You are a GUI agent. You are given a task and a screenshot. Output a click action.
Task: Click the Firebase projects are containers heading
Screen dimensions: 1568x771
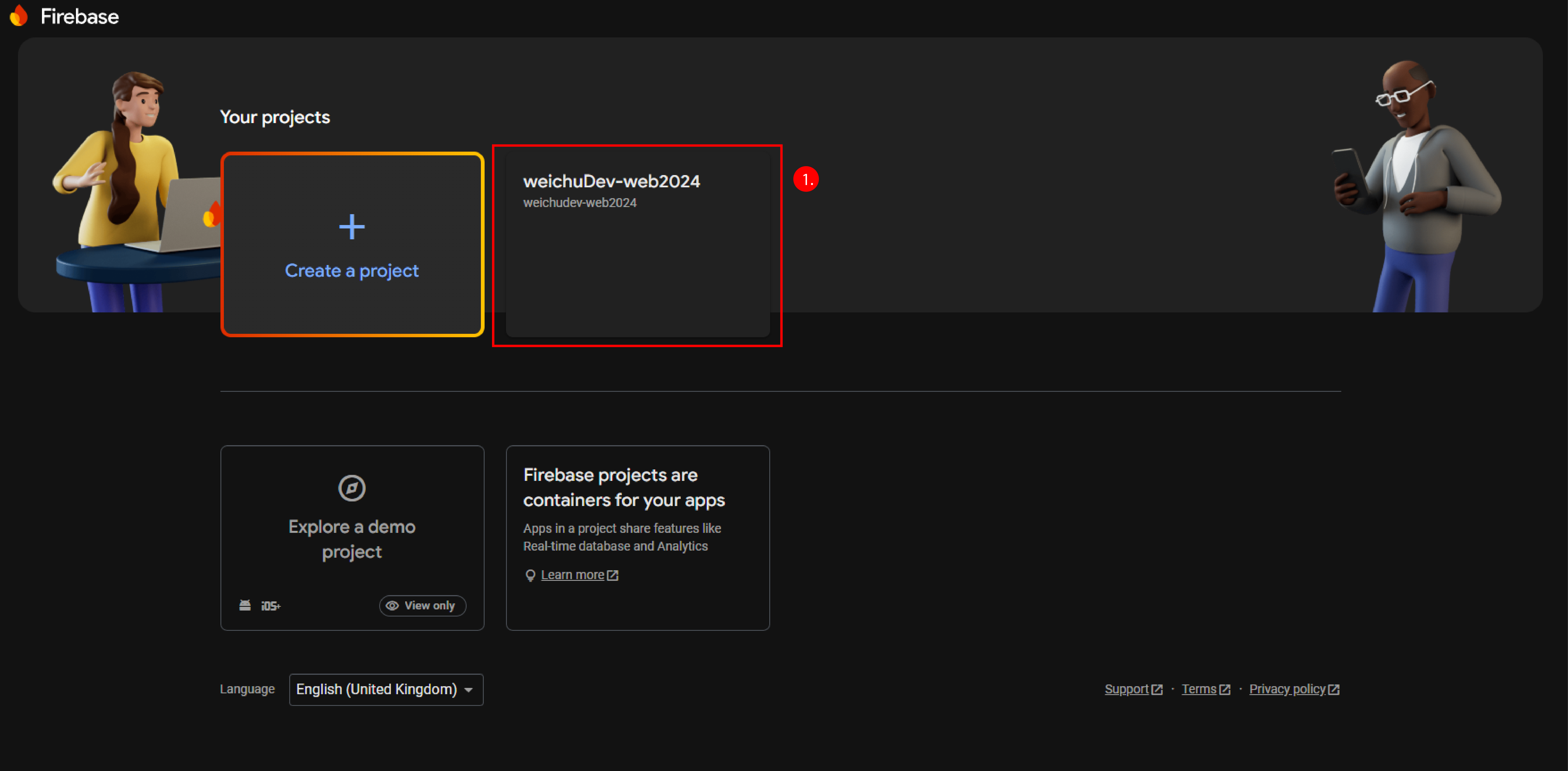tap(624, 487)
